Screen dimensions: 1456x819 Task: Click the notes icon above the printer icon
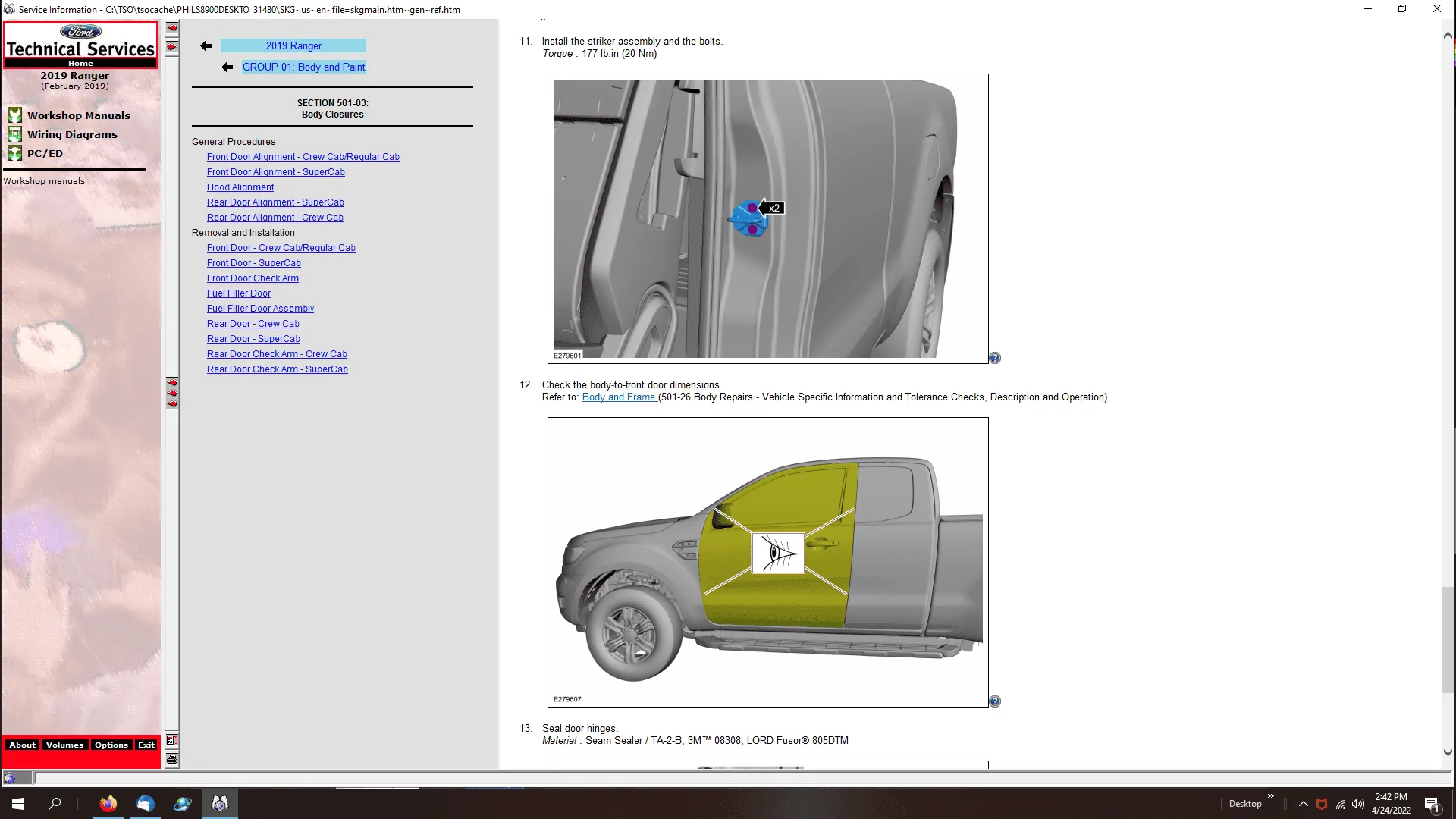click(x=172, y=740)
